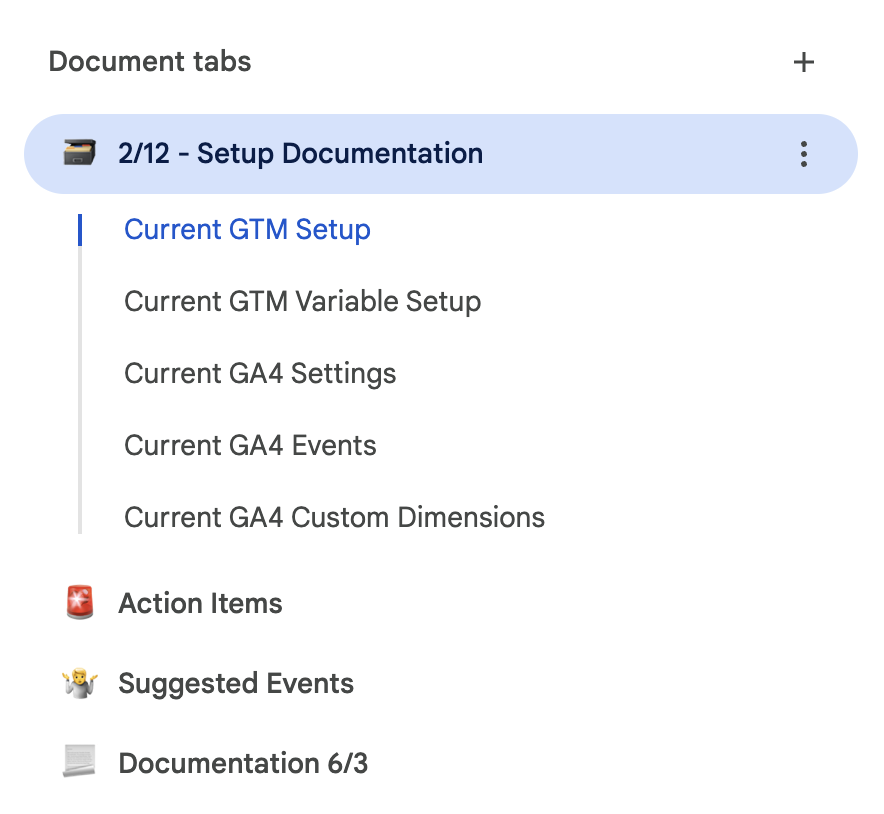Image resolution: width=884 pixels, height=814 pixels.
Task: Add a new document tab with the plus icon
Action: pyautogui.click(x=803, y=62)
